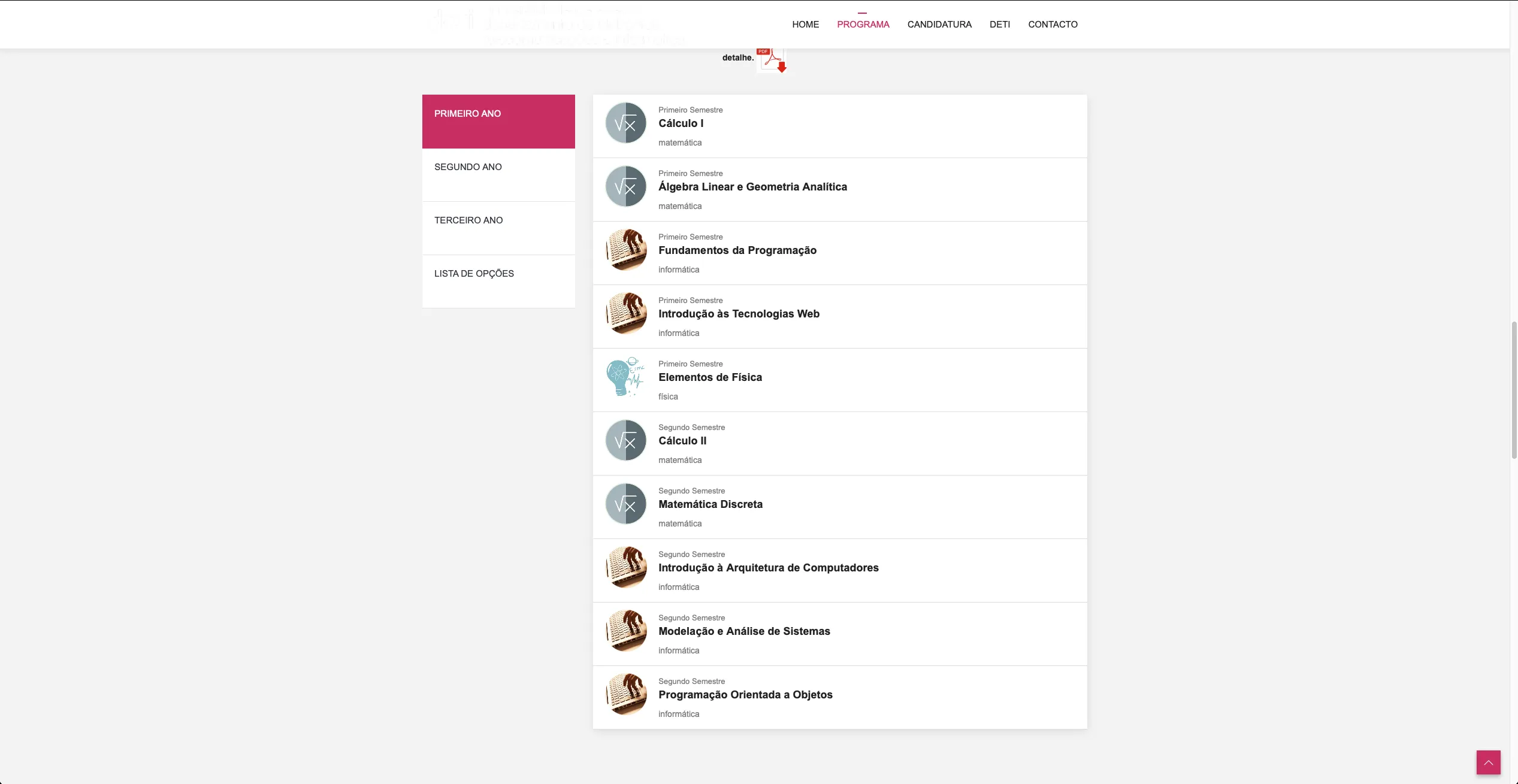The height and width of the screenshot is (784, 1518).
Task: Open the CANDIDATURA page
Action: tap(939, 25)
